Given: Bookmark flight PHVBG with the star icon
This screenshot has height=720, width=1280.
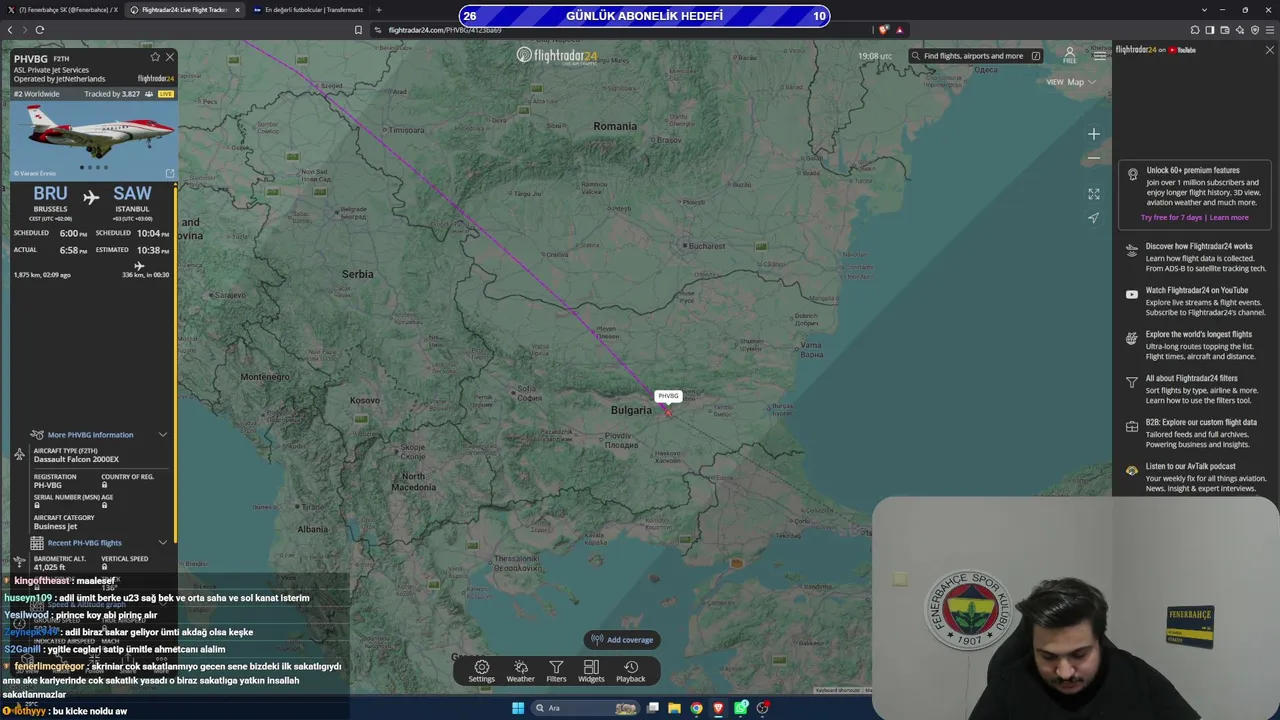Looking at the screenshot, I should pyautogui.click(x=155, y=57).
